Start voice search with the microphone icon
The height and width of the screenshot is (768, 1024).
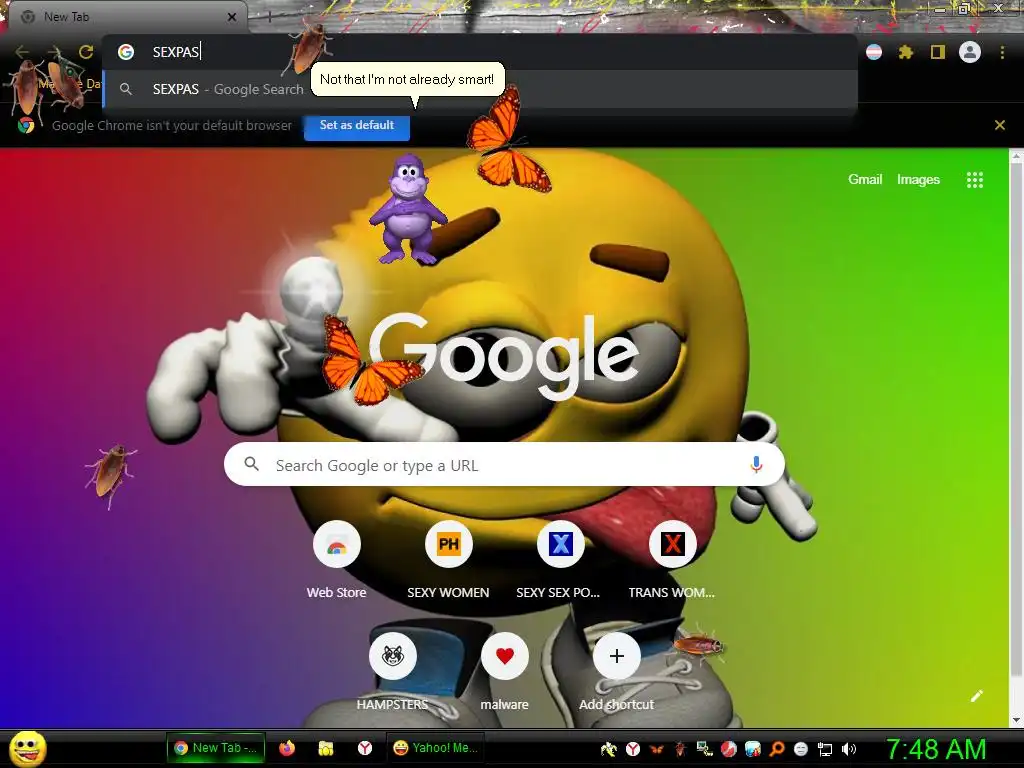pos(756,464)
